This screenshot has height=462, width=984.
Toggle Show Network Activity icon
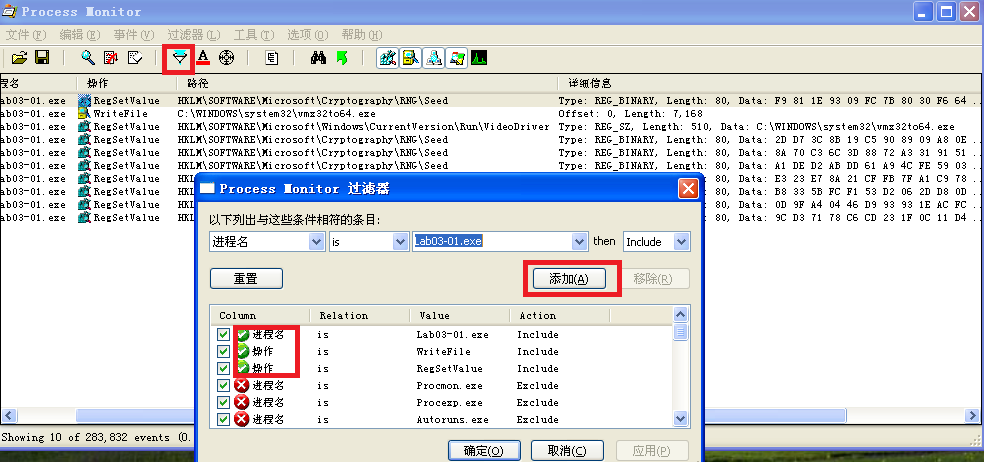pyautogui.click(x=434, y=58)
